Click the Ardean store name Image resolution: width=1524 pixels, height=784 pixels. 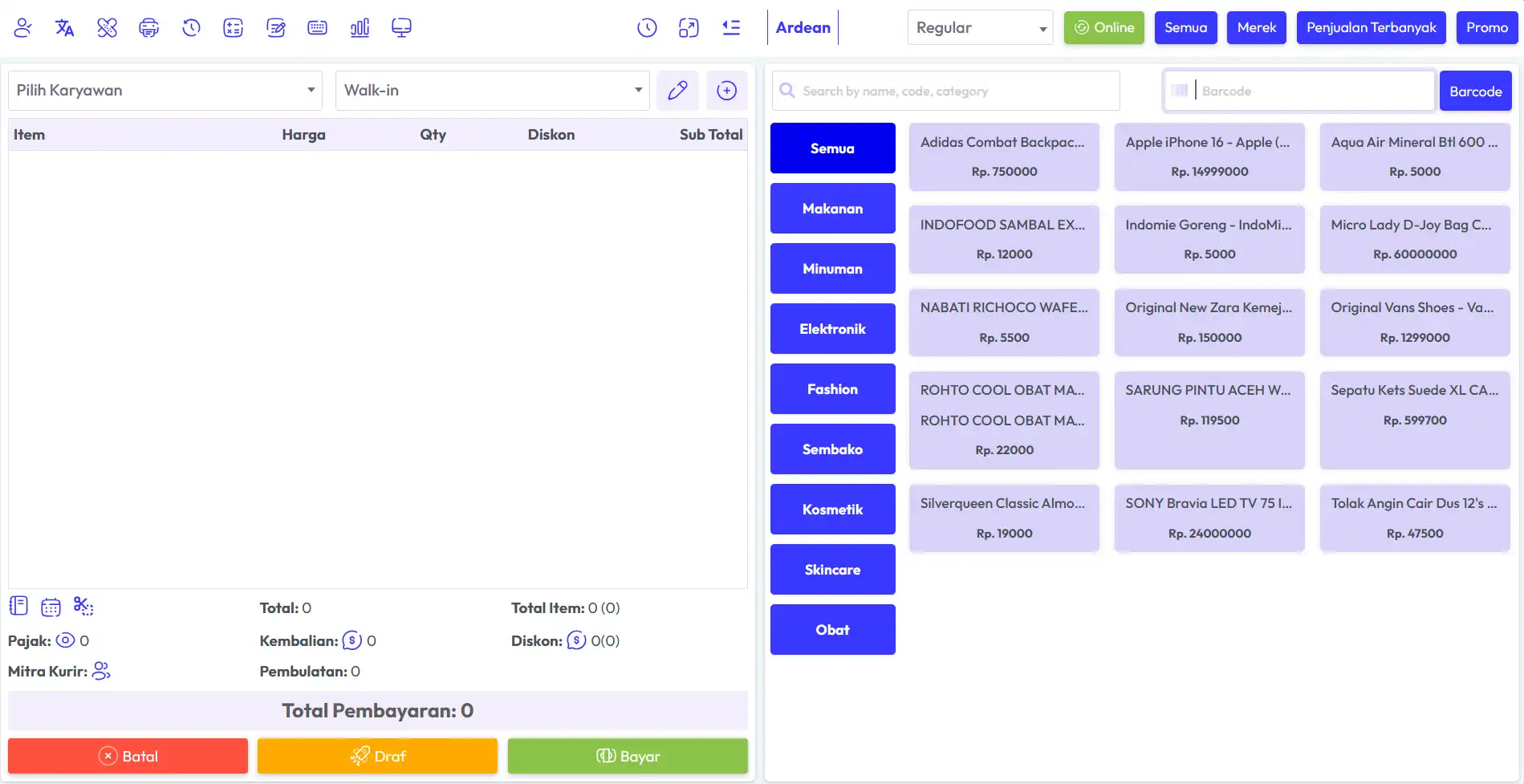click(803, 27)
